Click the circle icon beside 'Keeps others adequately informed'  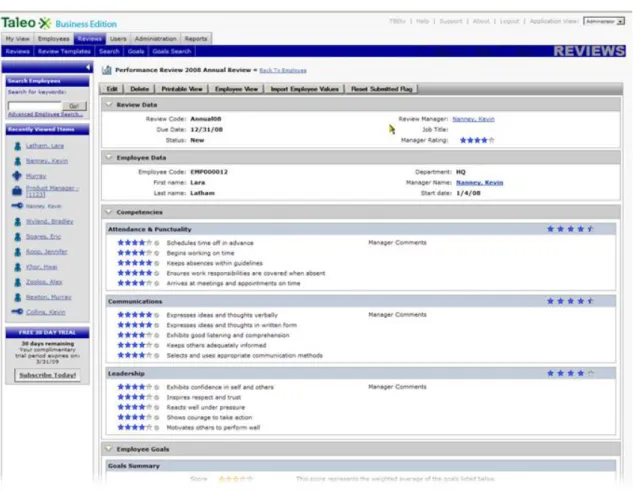pyautogui.click(x=157, y=345)
